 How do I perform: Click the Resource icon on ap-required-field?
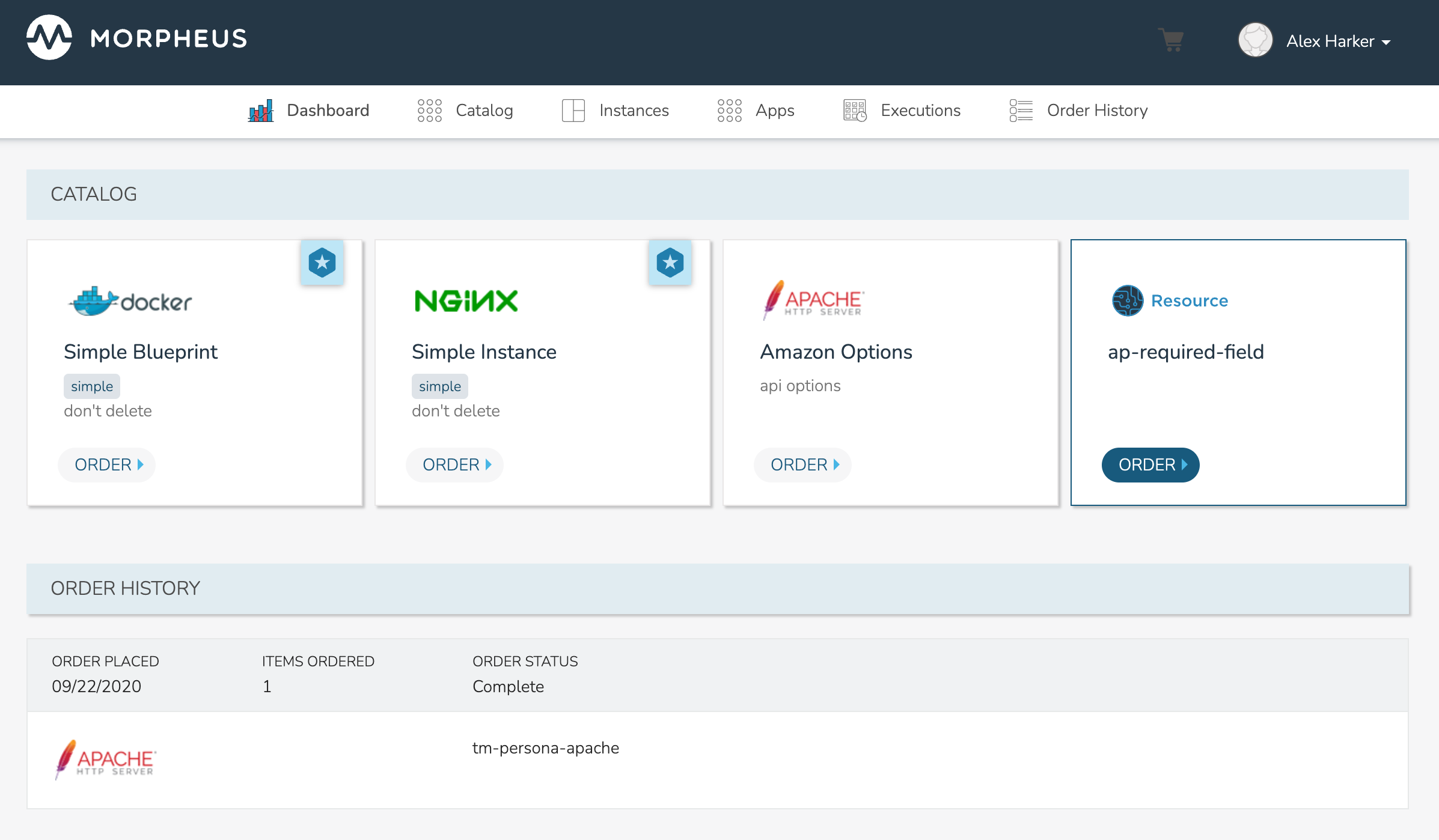point(1128,300)
